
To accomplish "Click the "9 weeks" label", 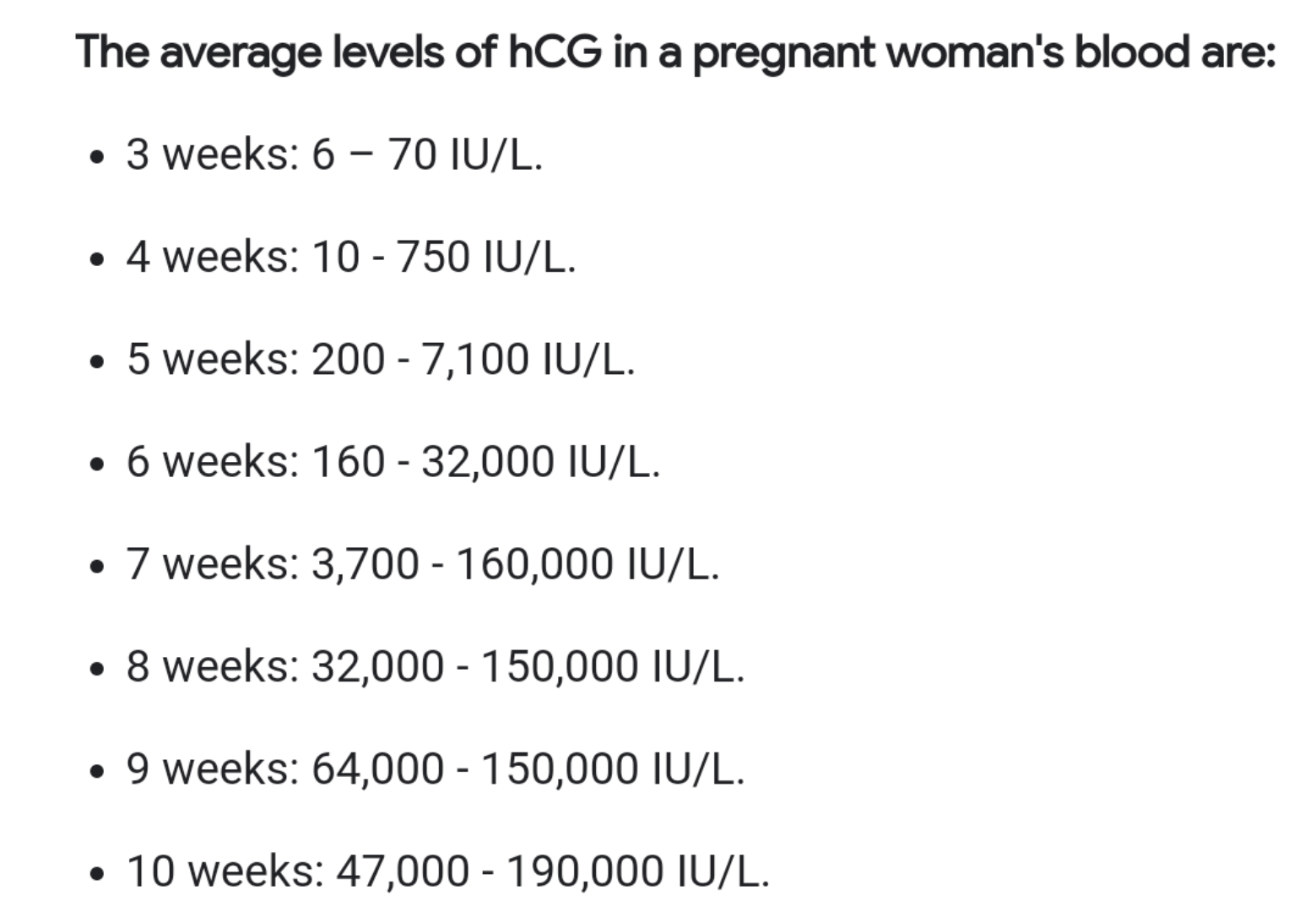I will click(207, 768).
